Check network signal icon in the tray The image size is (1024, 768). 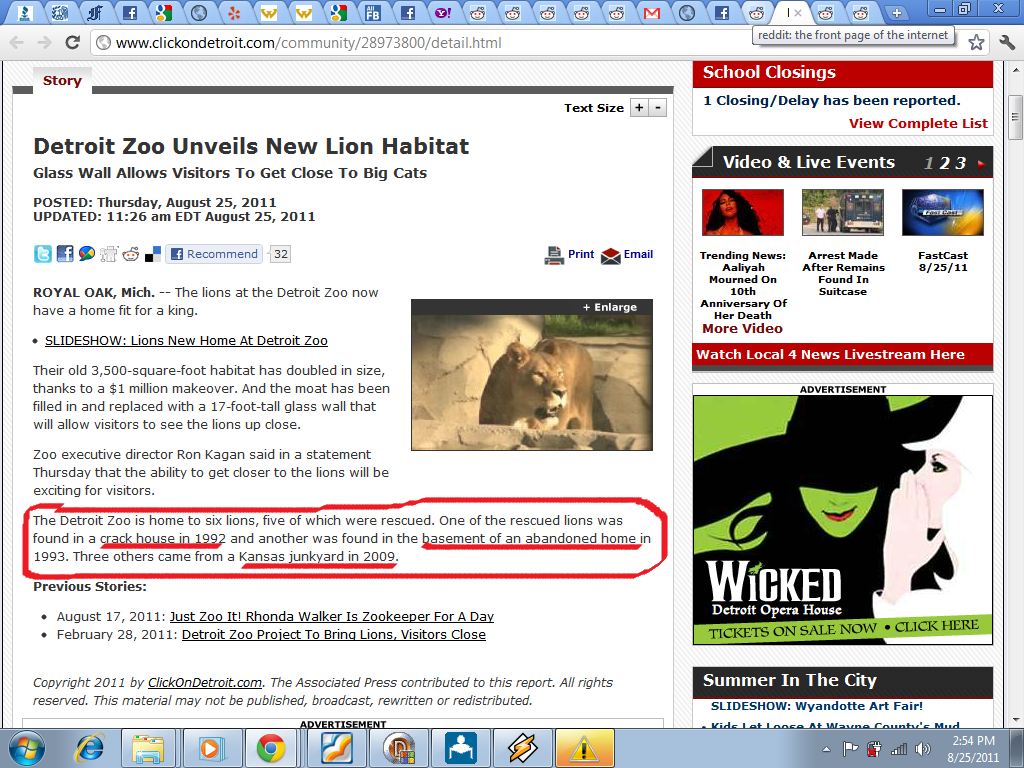[x=899, y=749]
